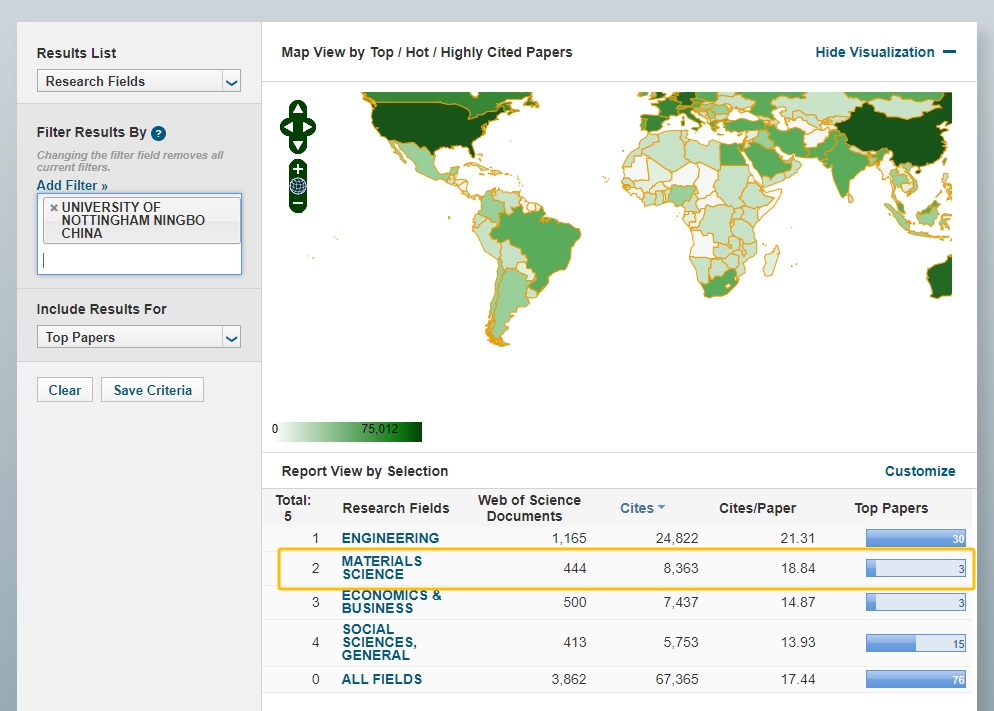Viewport: 994px width, 711px height.
Task: Open the Customize report link
Action: tap(920, 471)
